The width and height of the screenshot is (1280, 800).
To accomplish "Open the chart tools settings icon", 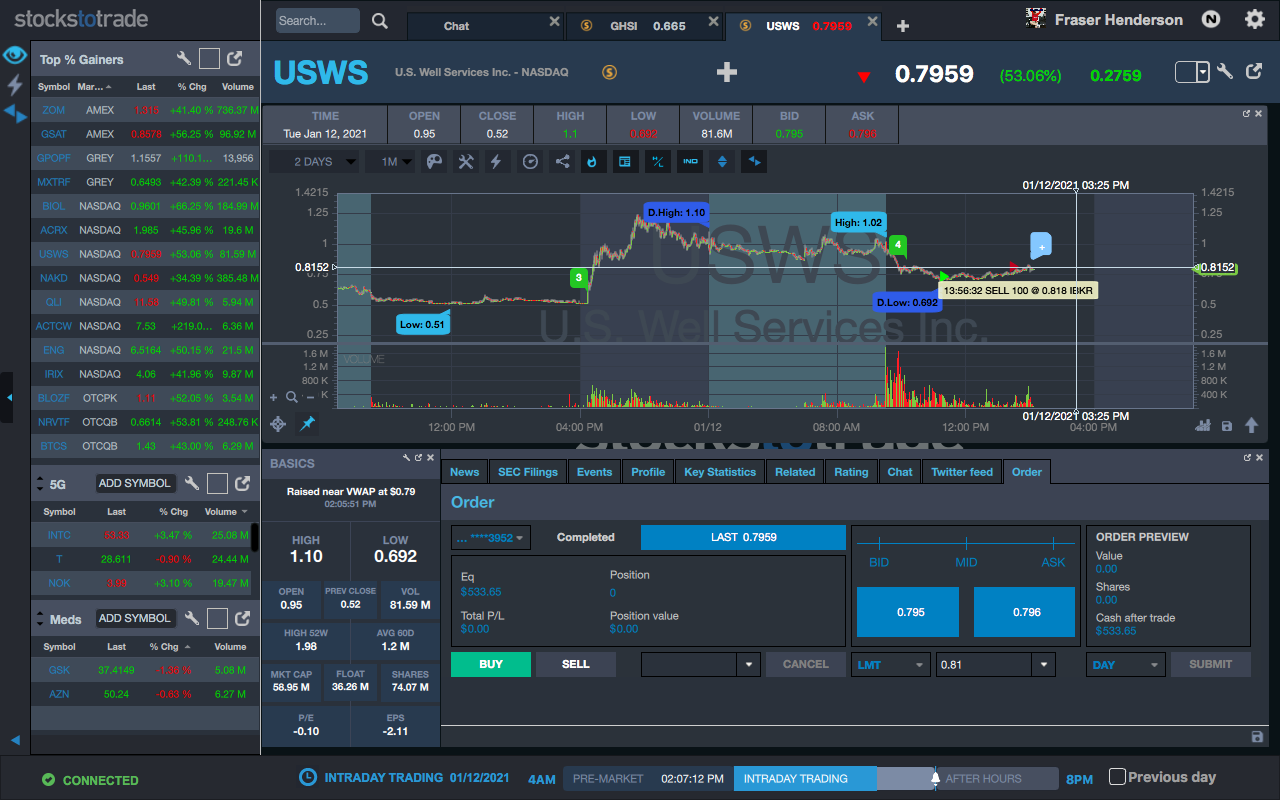I will click(465, 161).
